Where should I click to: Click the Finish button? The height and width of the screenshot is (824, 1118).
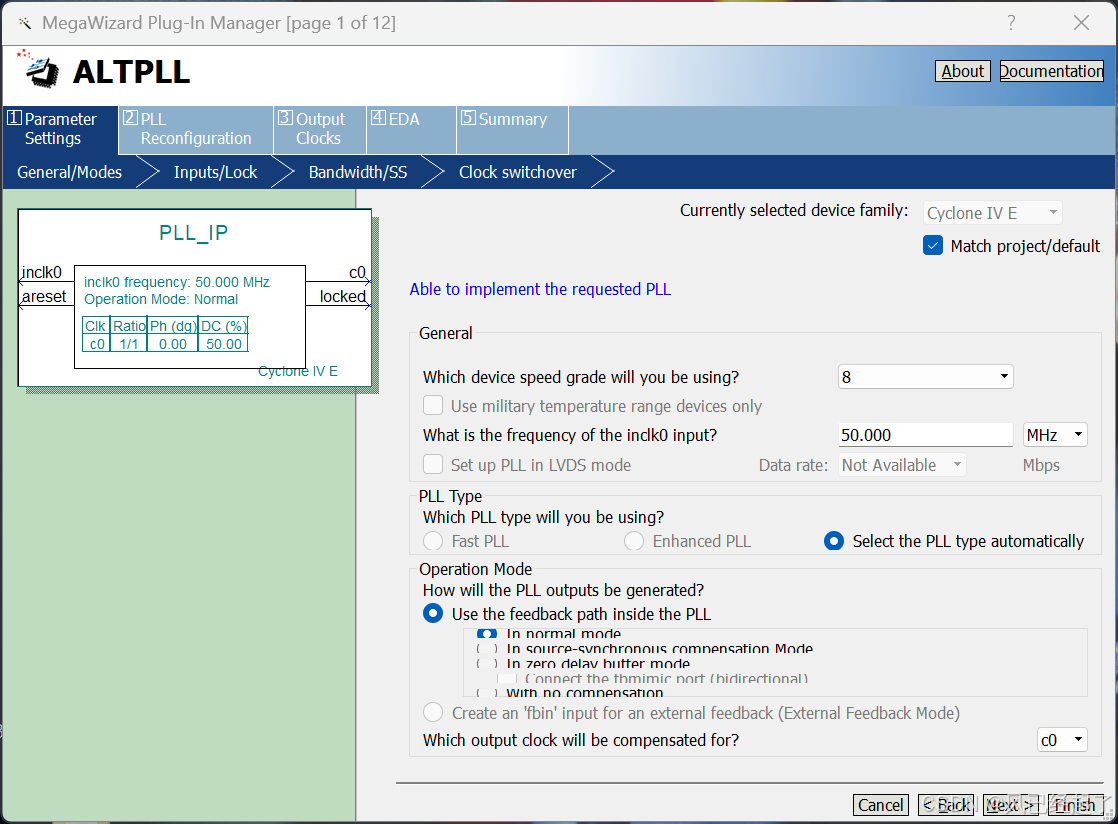point(1075,805)
